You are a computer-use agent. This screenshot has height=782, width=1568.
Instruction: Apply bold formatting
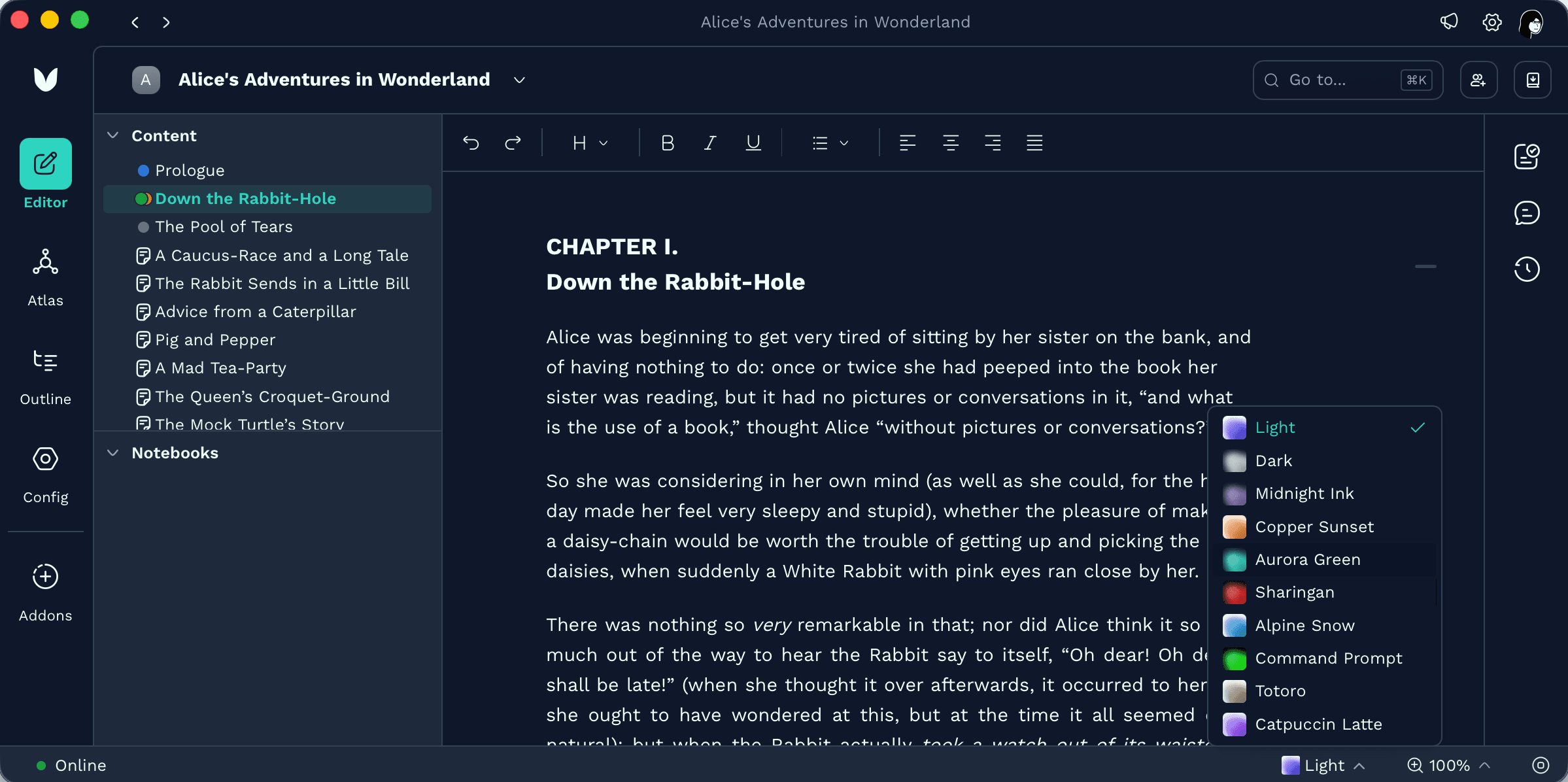(x=667, y=143)
